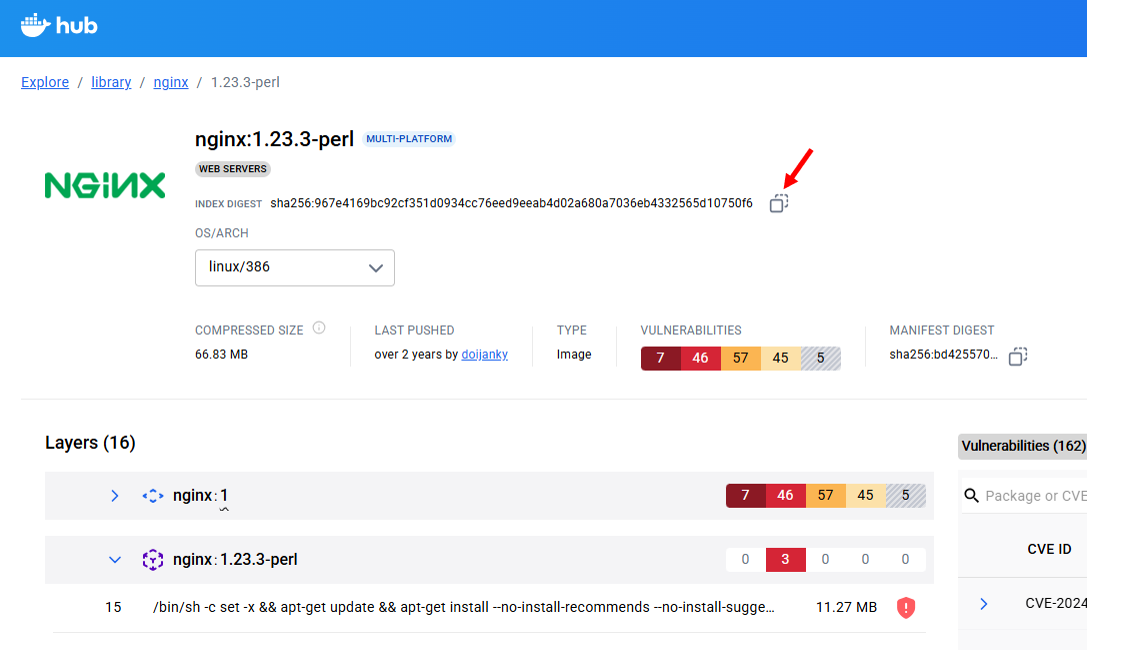
Task: Click the full index digest sha256 string
Action: point(511,203)
